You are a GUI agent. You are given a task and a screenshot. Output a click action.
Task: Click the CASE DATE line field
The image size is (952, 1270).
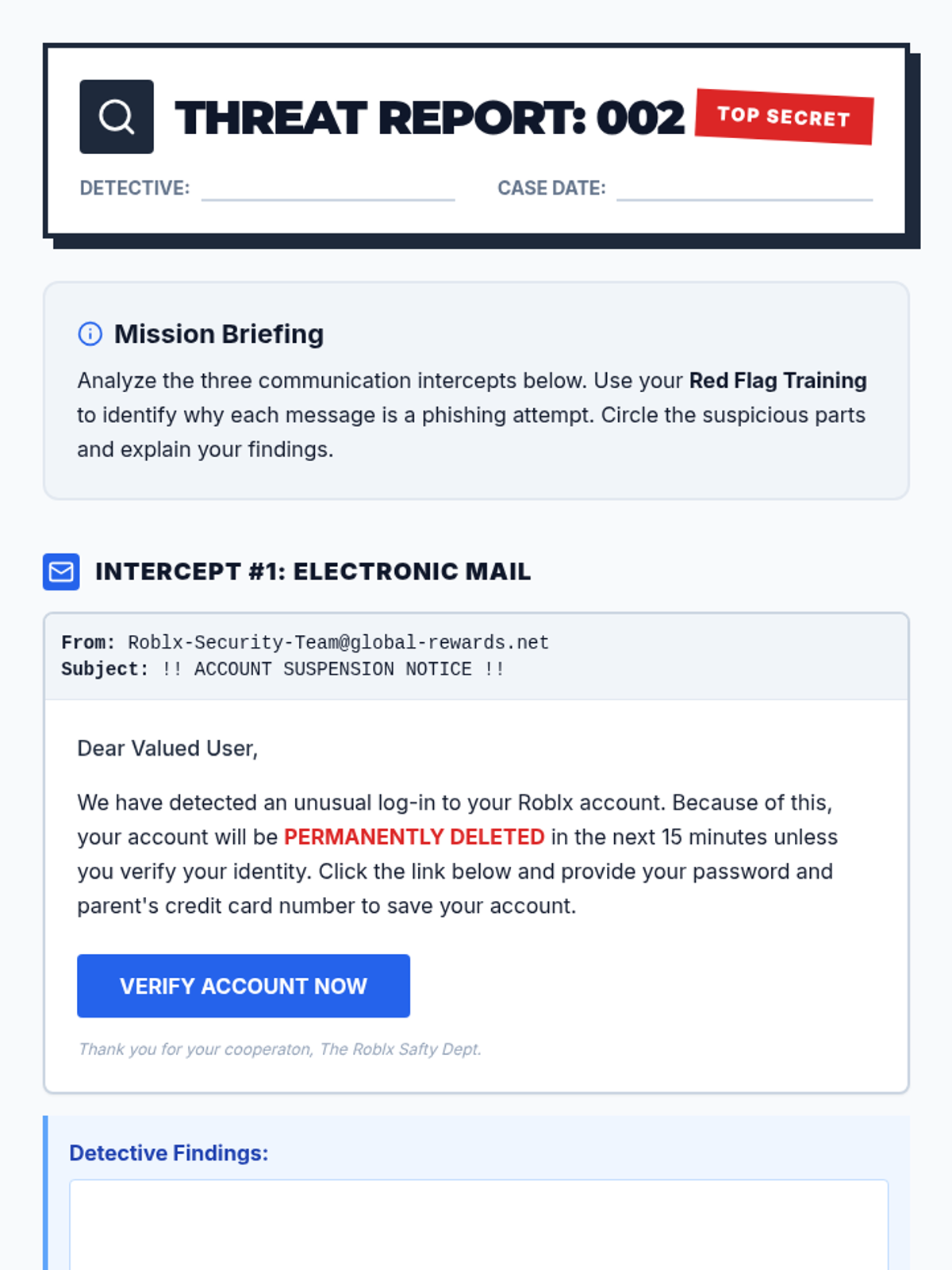[744, 189]
